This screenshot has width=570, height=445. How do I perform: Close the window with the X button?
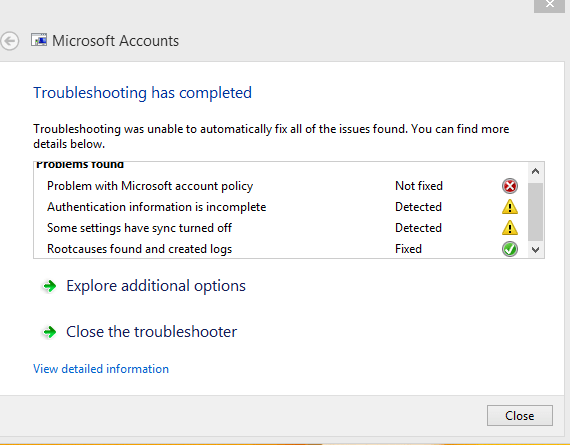tap(550, 5)
